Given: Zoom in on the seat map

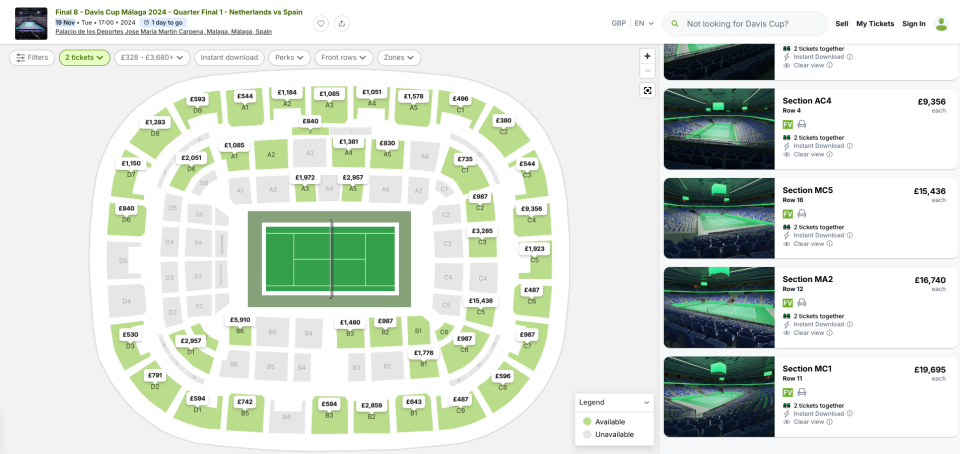Looking at the screenshot, I should [x=647, y=57].
